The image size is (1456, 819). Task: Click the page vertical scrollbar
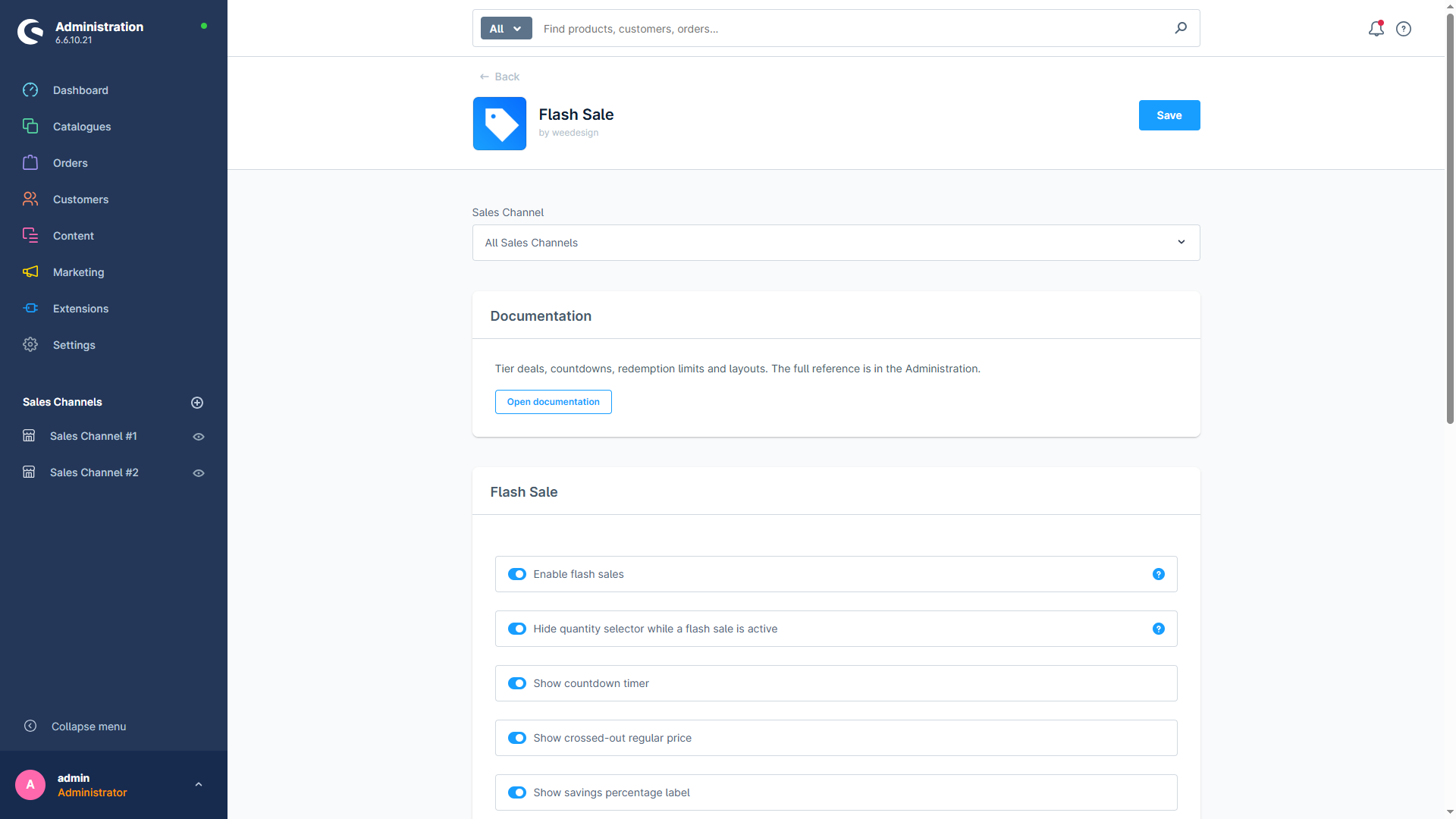pos(1450,219)
